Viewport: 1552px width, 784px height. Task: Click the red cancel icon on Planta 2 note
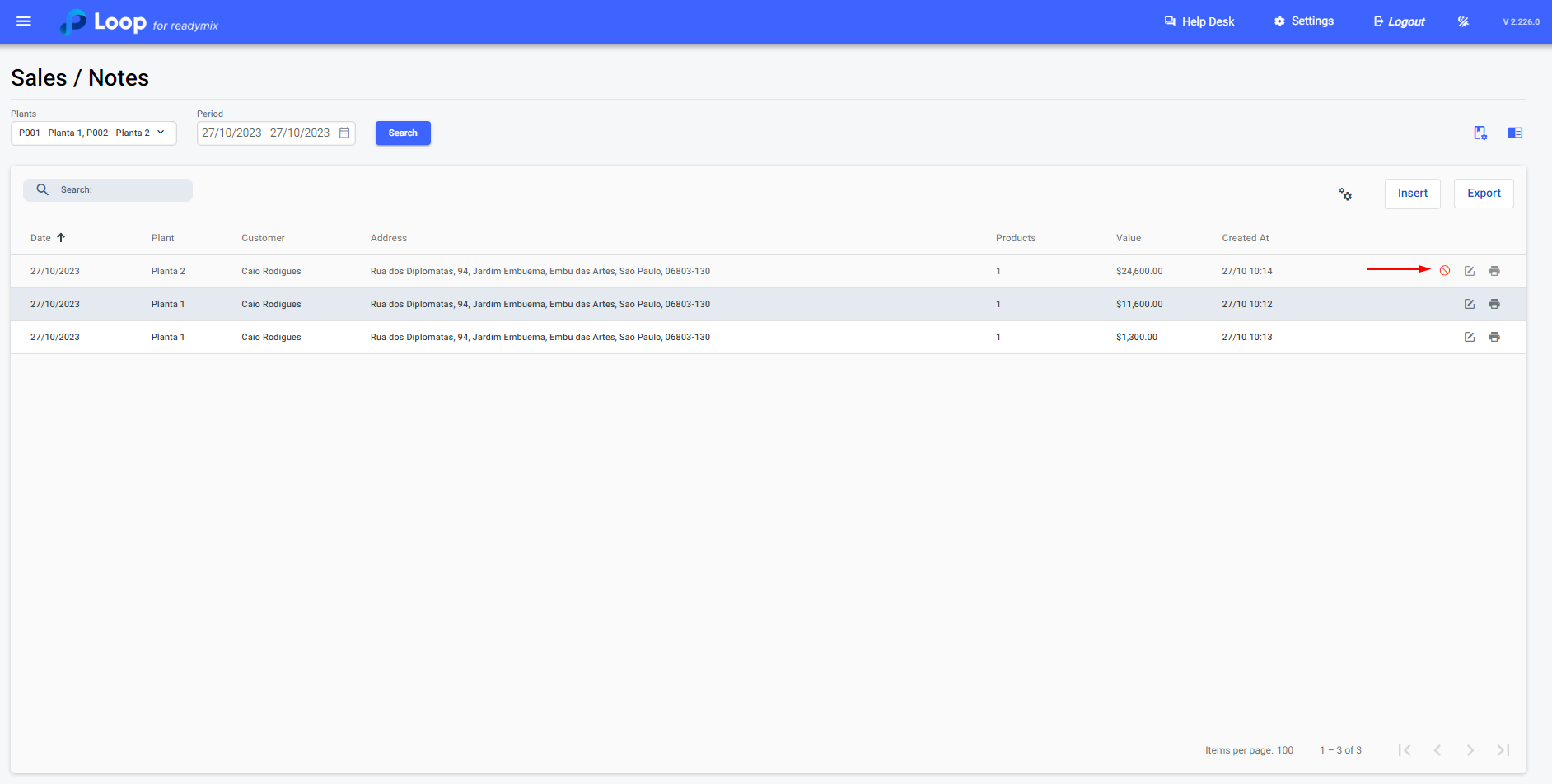(1444, 271)
